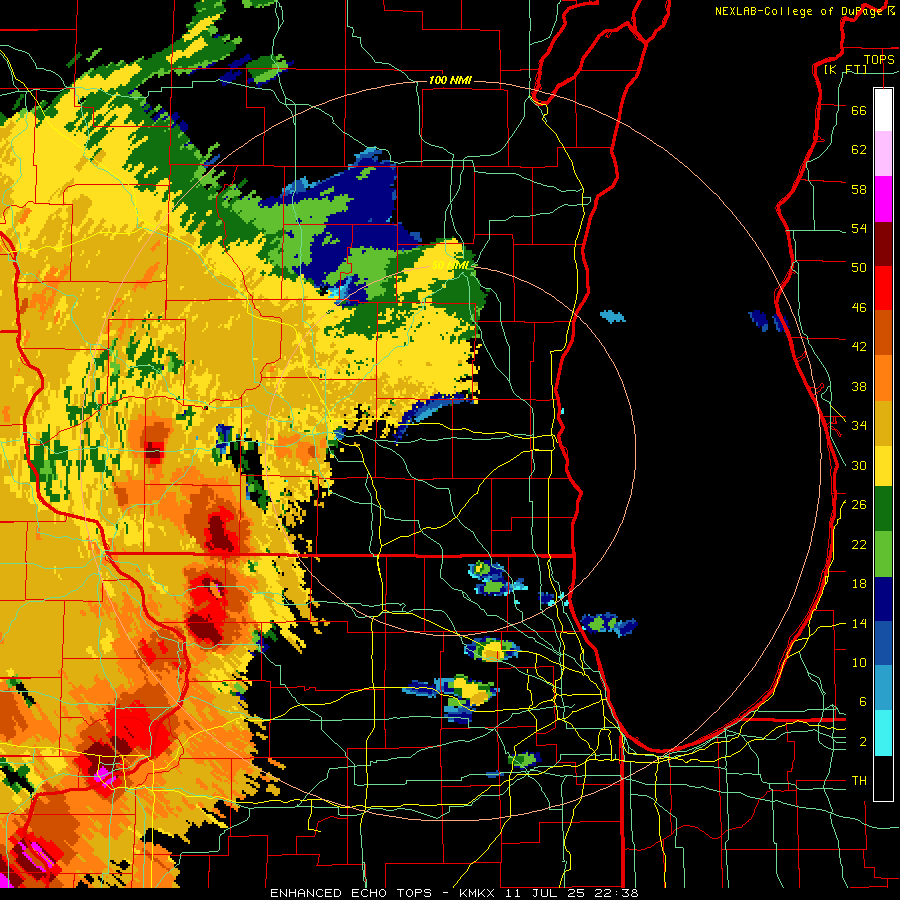Image resolution: width=900 pixels, height=900 pixels.
Task: Click the "46" legend label
Action: (859, 308)
